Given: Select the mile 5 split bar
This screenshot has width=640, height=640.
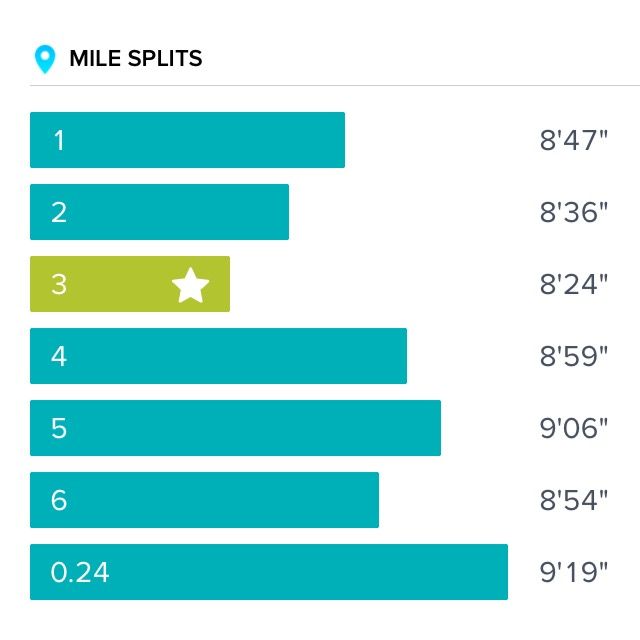Looking at the screenshot, I should click(235, 428).
